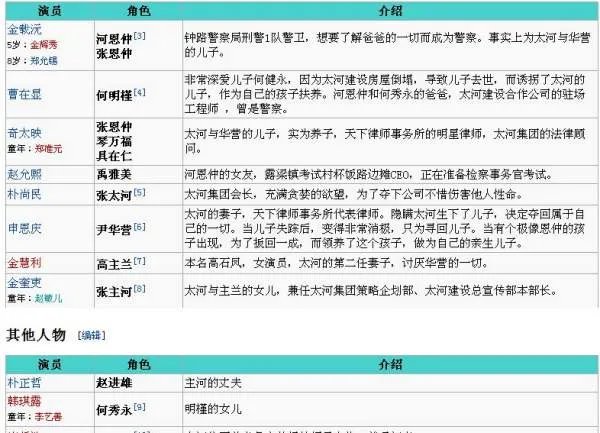Open actor link 韩琪露

(x=24, y=401)
